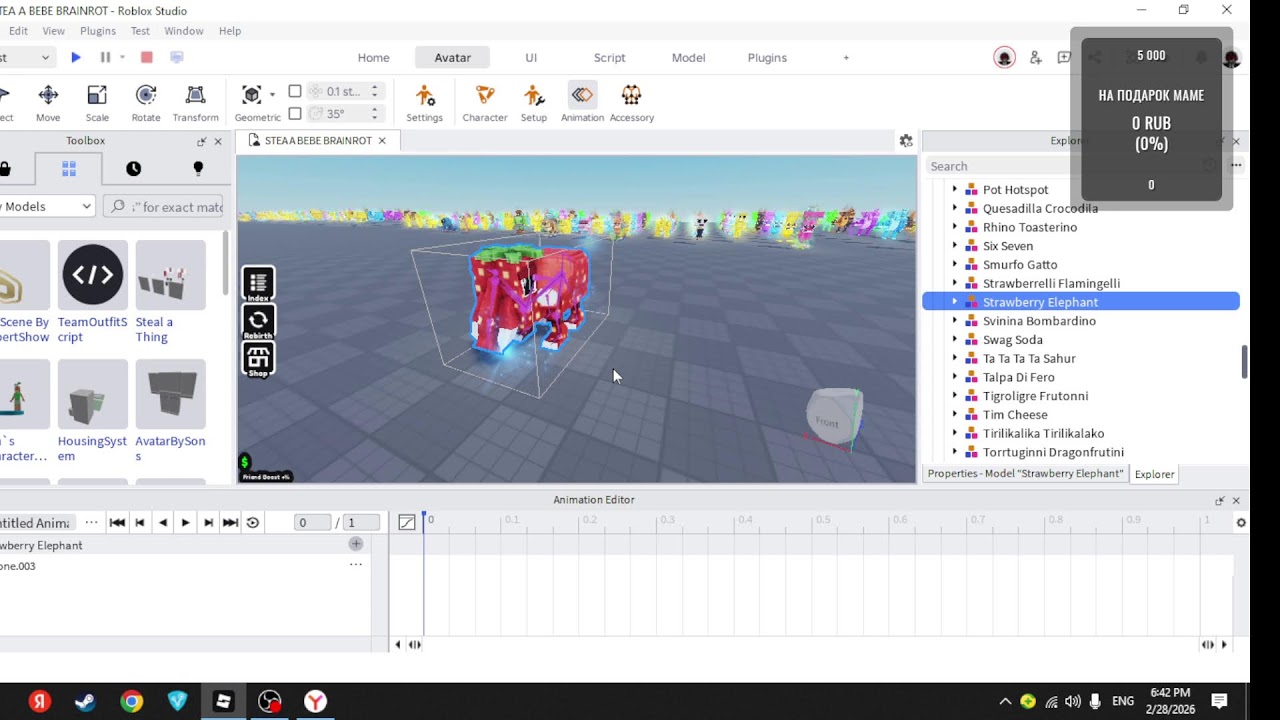
Task: Toggle the curve editor view in Animation Editor
Action: (x=406, y=522)
